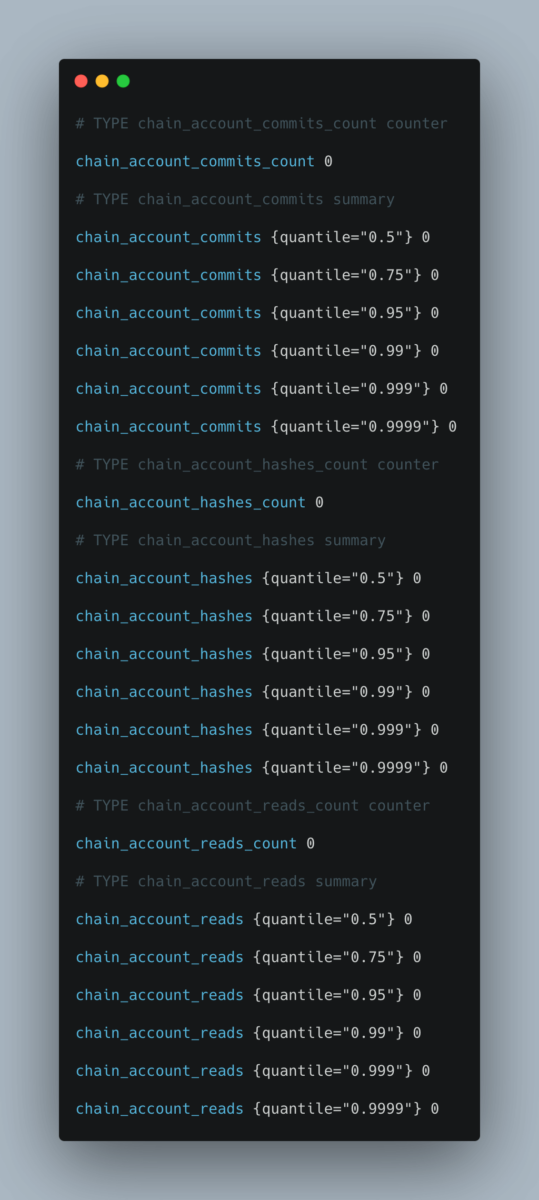Select the TYPE chain_account_commits_count counter comment
Image resolution: width=539 pixels, height=1200 pixels.
(262, 124)
